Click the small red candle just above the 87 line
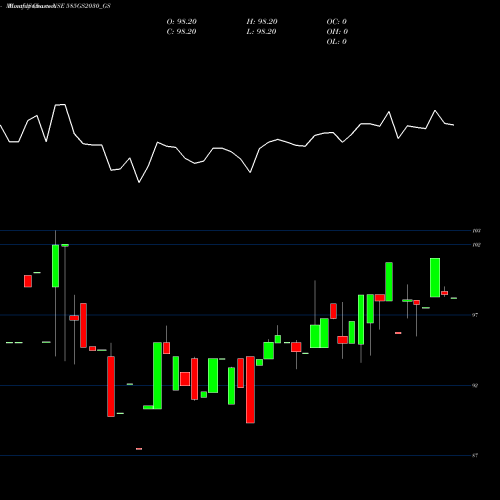Screen dimensions: 500x500 click(x=139, y=449)
